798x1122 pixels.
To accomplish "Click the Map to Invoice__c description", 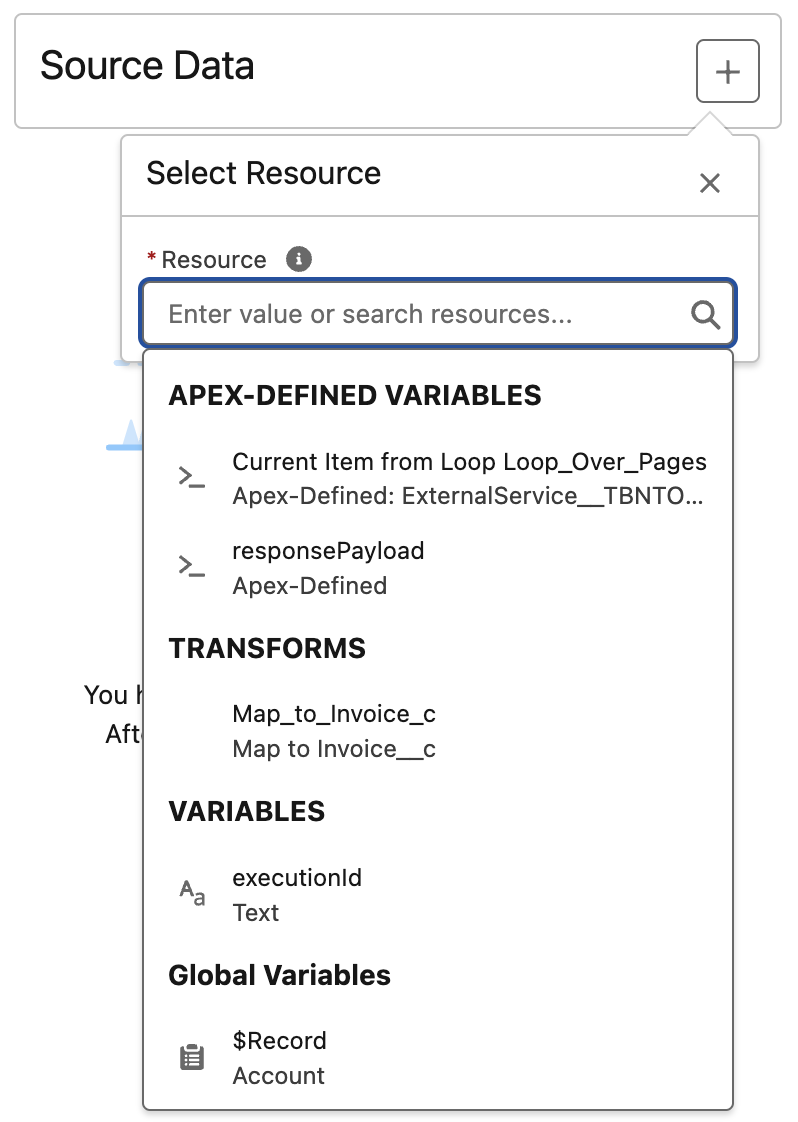I will [334, 748].
